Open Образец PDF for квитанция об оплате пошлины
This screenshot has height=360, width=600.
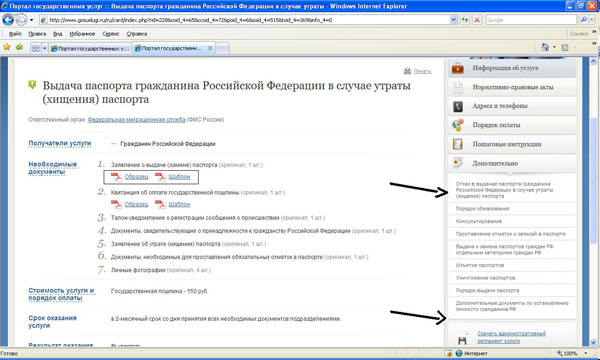pos(136,204)
